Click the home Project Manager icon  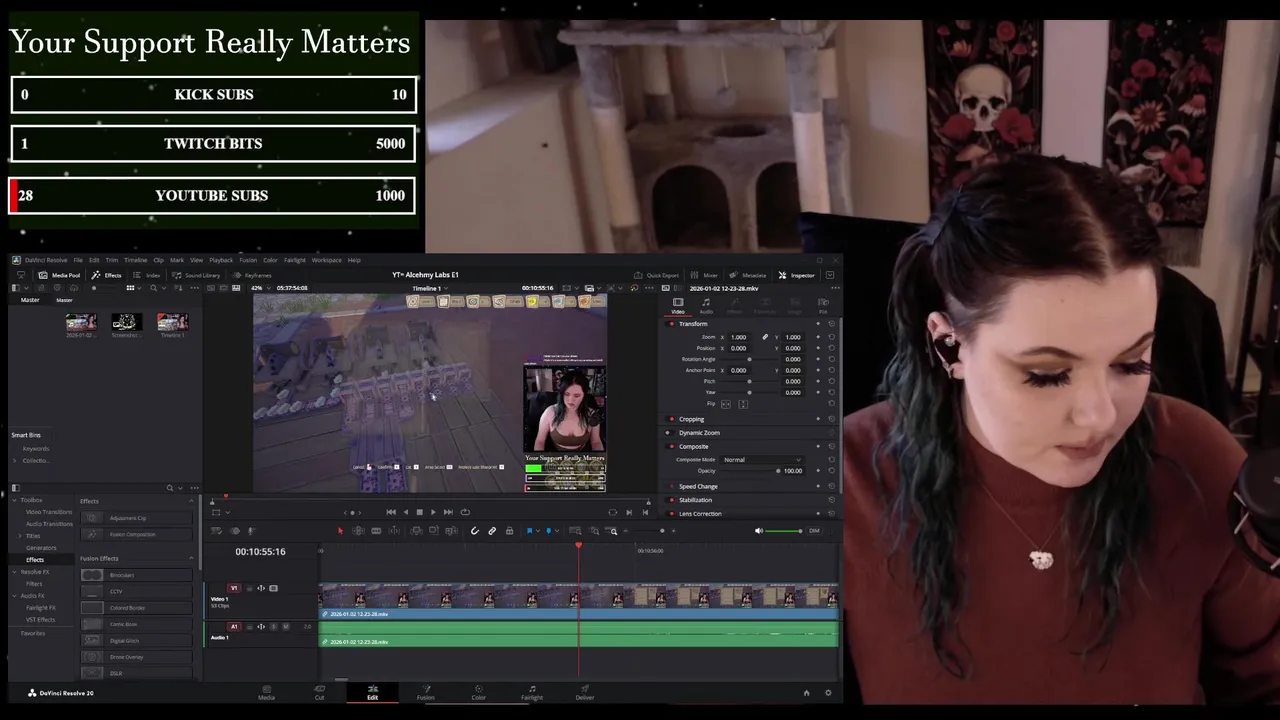click(806, 693)
